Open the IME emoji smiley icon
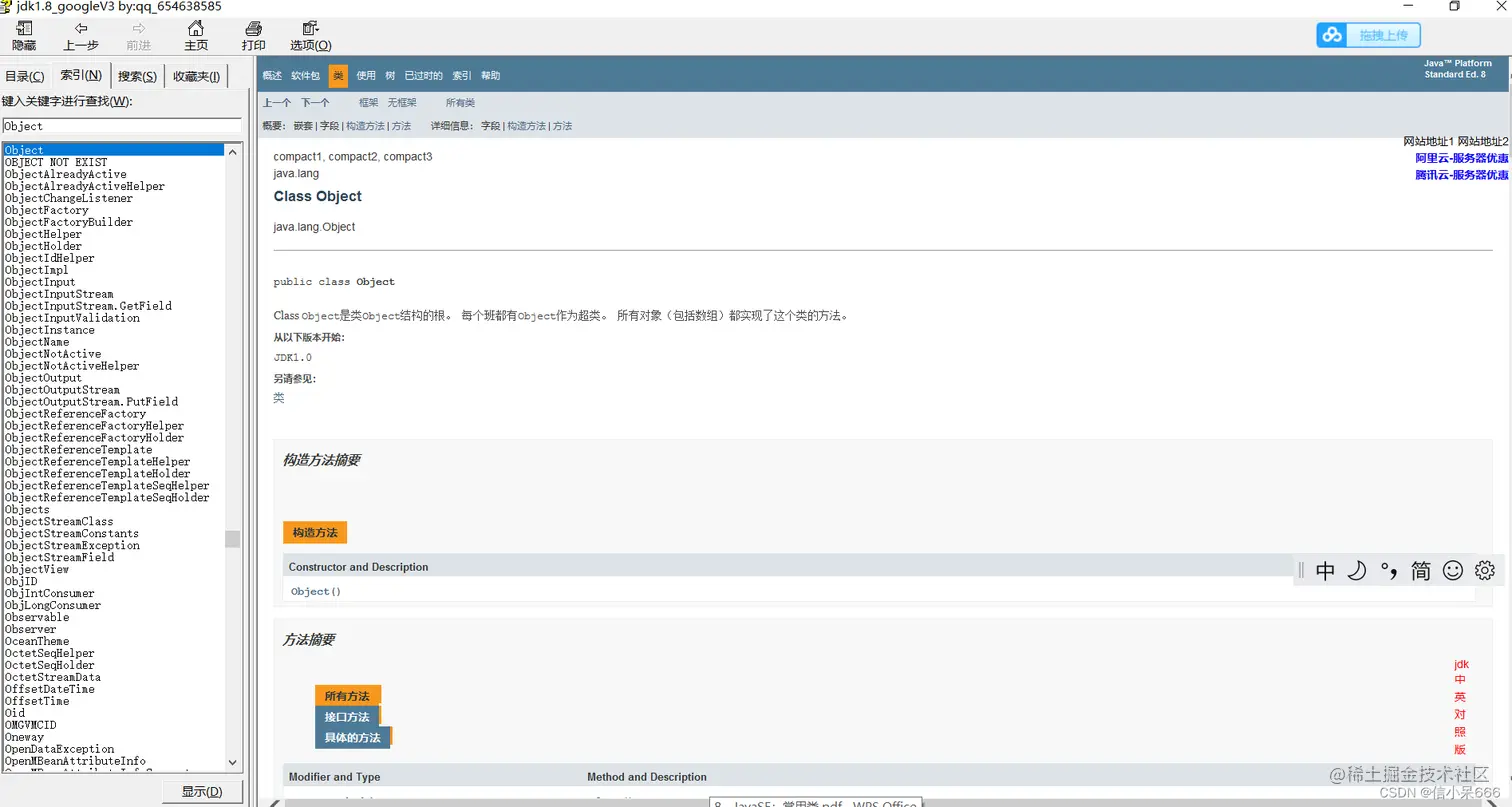This screenshot has width=1512, height=807. 1453,571
